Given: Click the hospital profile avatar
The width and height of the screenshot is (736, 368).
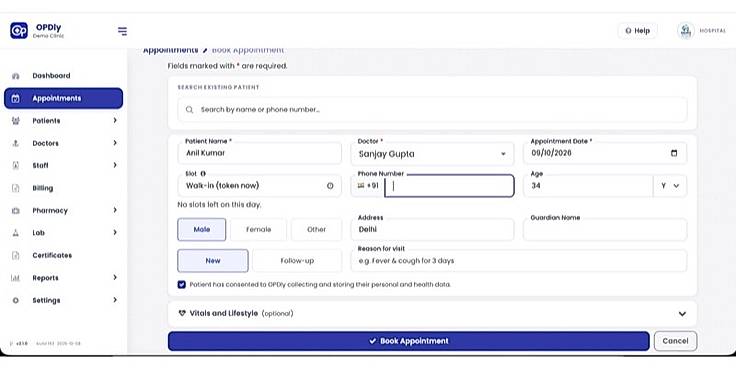Looking at the screenshot, I should point(686,31).
